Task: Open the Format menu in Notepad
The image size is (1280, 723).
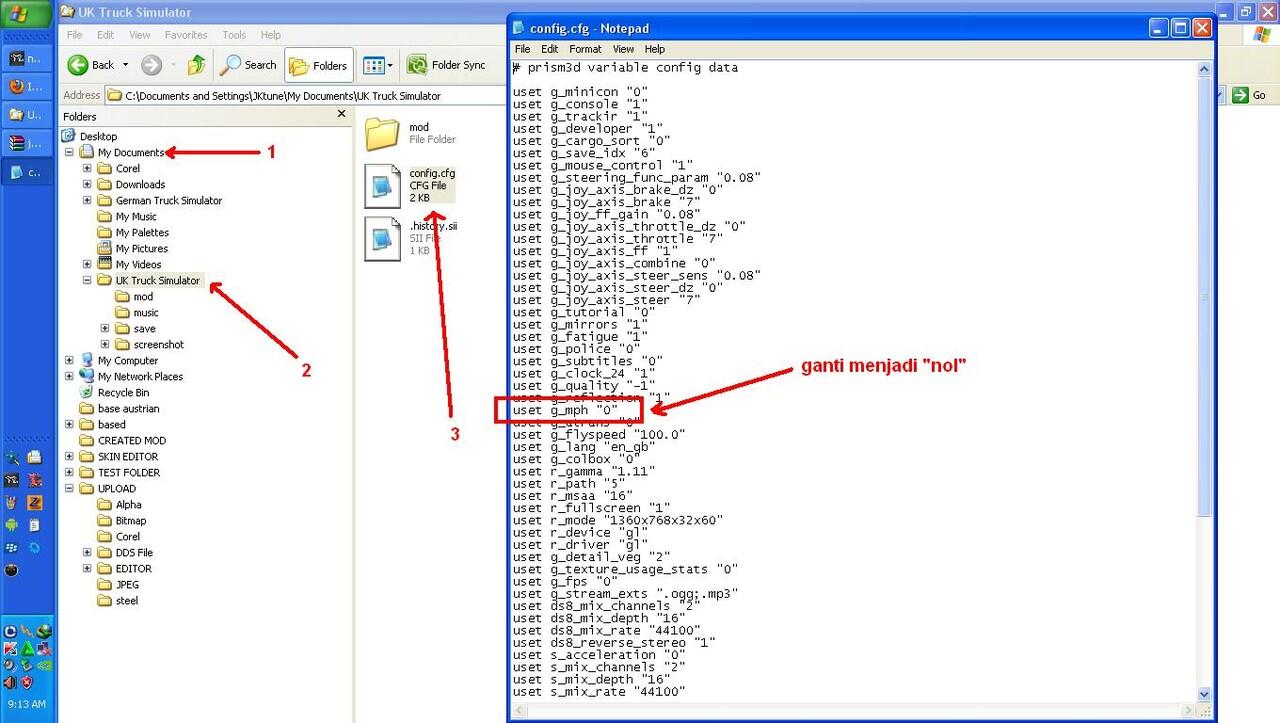Action: (x=585, y=49)
